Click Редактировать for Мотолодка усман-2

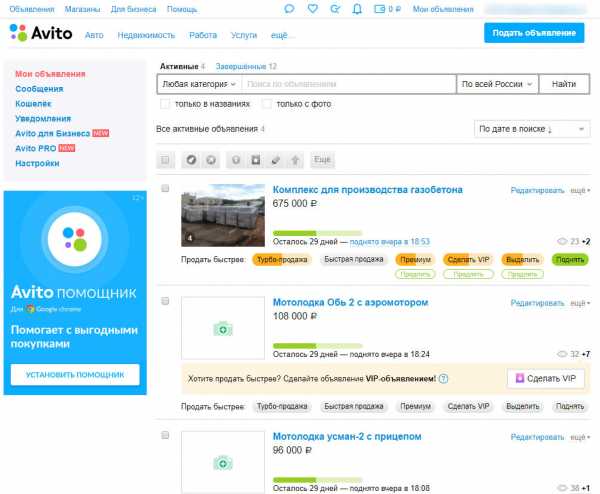click(537, 437)
